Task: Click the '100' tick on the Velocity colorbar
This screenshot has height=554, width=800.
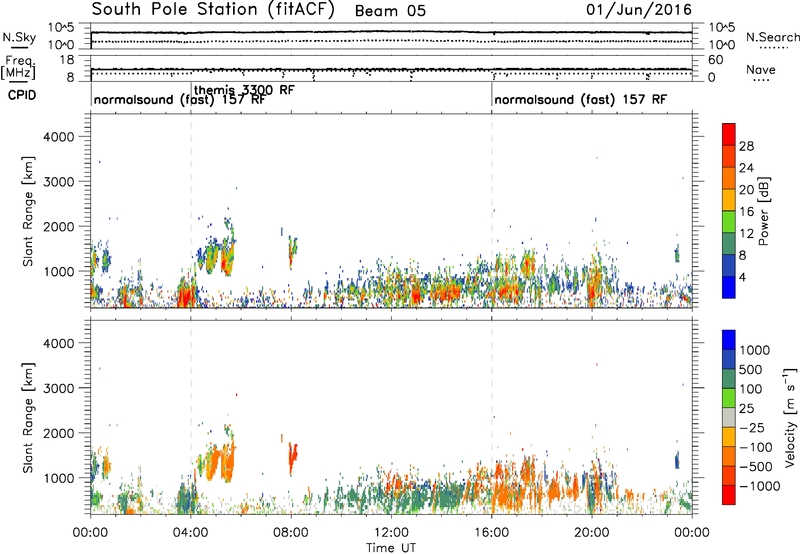Action: (x=751, y=389)
